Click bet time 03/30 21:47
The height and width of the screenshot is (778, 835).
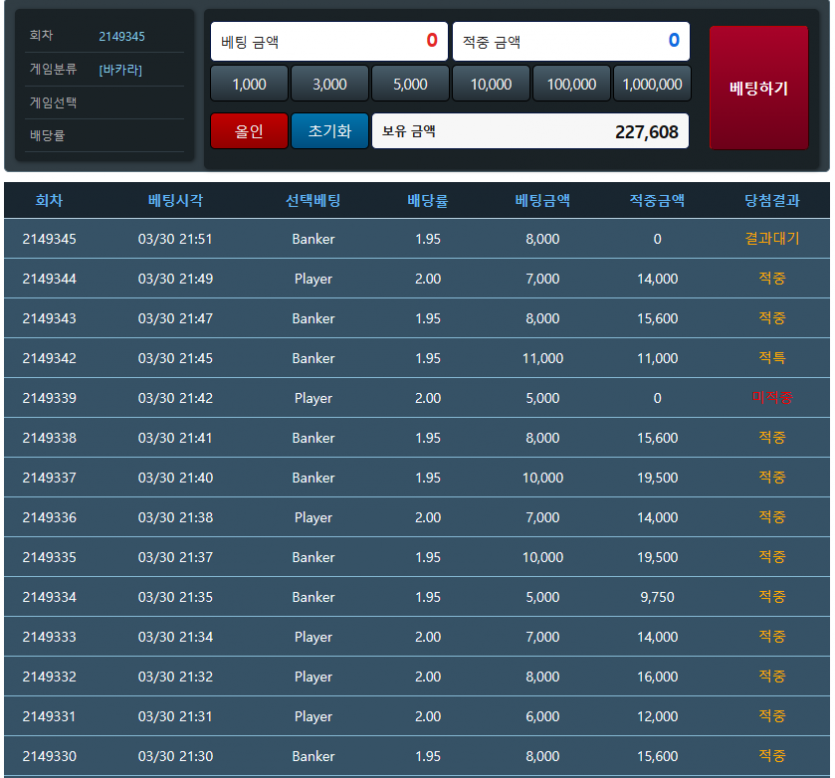(x=175, y=318)
